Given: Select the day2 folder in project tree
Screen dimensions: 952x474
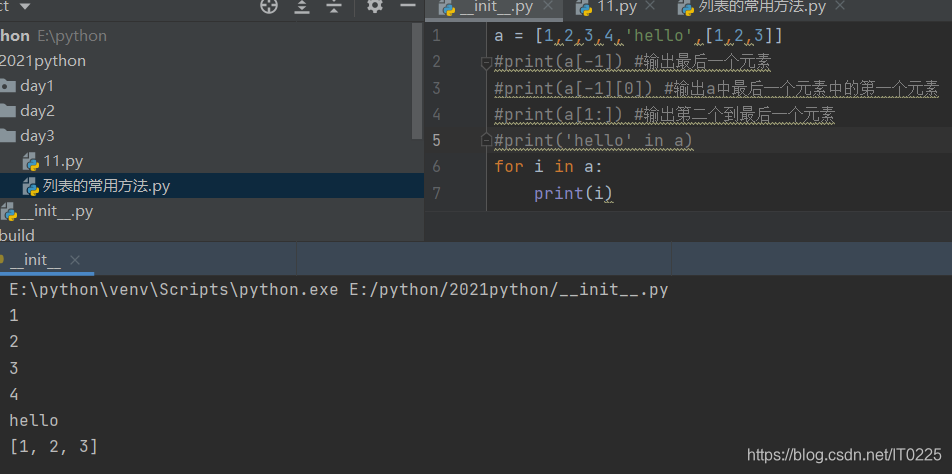Looking at the screenshot, I should pos(37,111).
